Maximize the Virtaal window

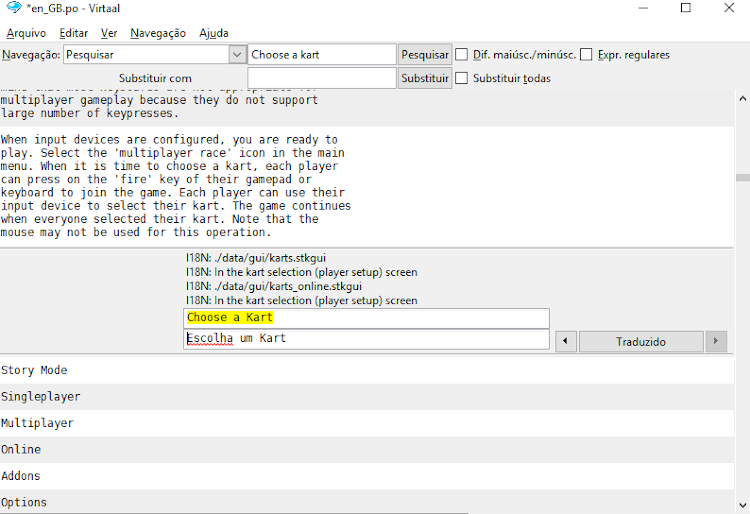pyautogui.click(x=685, y=8)
